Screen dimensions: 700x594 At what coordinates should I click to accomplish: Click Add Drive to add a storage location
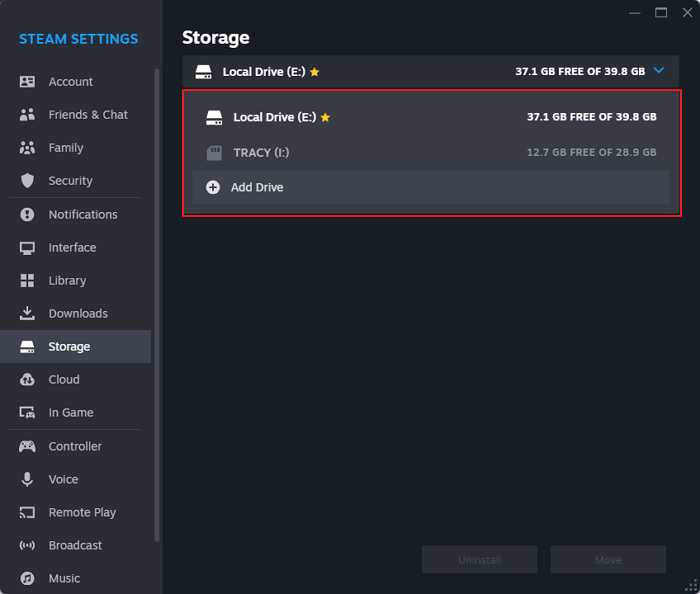click(431, 187)
